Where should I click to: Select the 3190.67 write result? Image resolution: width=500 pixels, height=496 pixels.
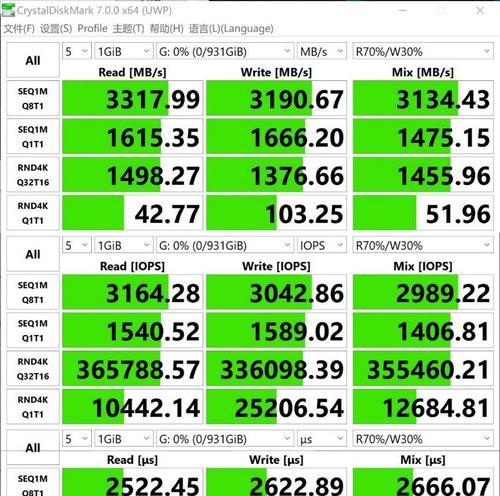pos(276,99)
